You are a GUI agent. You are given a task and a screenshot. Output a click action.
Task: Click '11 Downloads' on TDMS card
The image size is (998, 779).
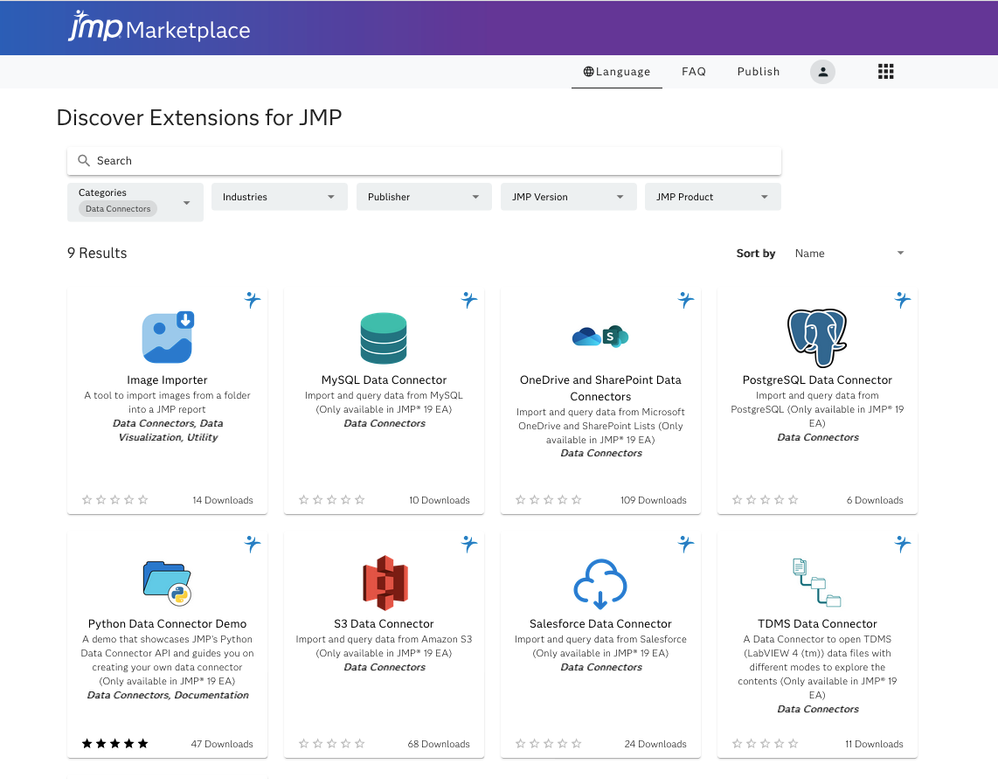click(x=874, y=744)
